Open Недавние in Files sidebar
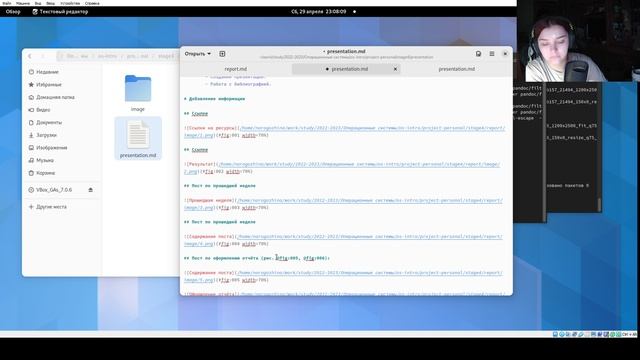The image size is (640, 360). (x=44, y=72)
